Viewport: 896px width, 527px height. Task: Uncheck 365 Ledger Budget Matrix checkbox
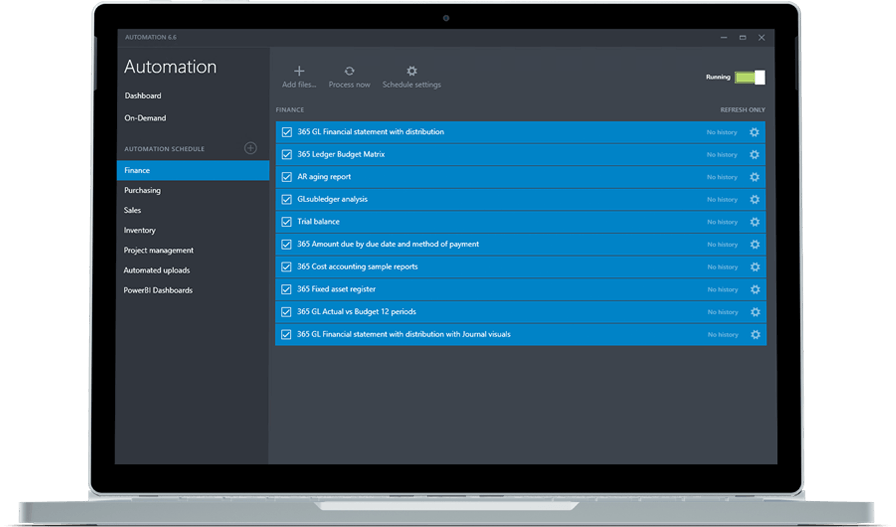287,154
